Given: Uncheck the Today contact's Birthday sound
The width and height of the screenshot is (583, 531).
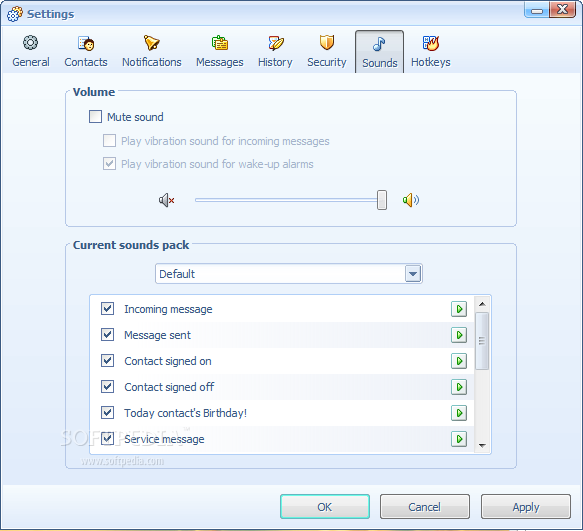Looking at the screenshot, I should (x=107, y=413).
